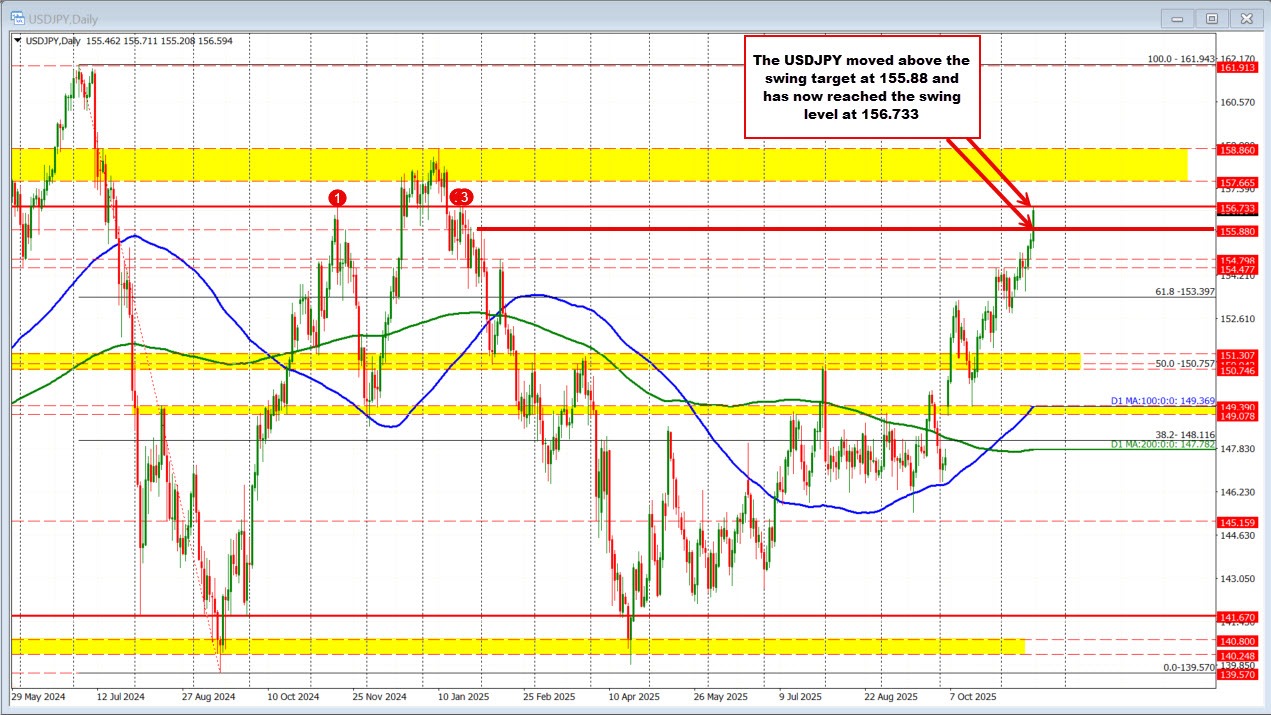Click the triangle beside USDJPY,Daily quote line

pyautogui.click(x=19, y=41)
